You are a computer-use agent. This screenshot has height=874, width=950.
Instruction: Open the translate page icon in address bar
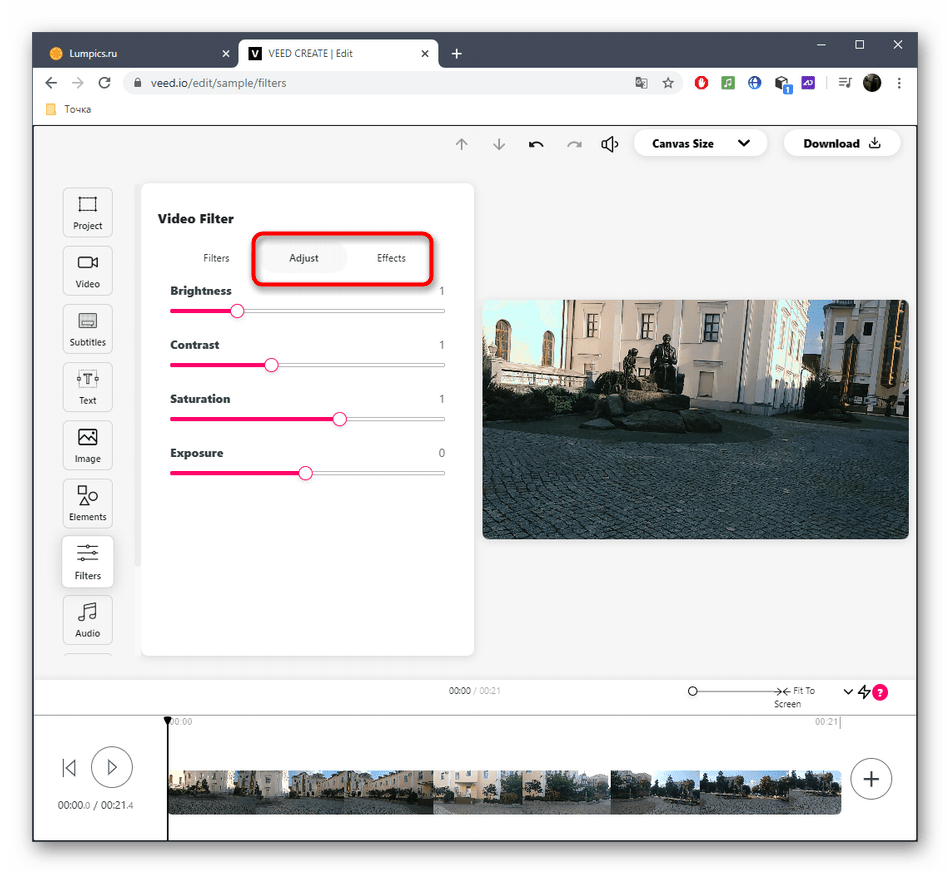point(641,83)
